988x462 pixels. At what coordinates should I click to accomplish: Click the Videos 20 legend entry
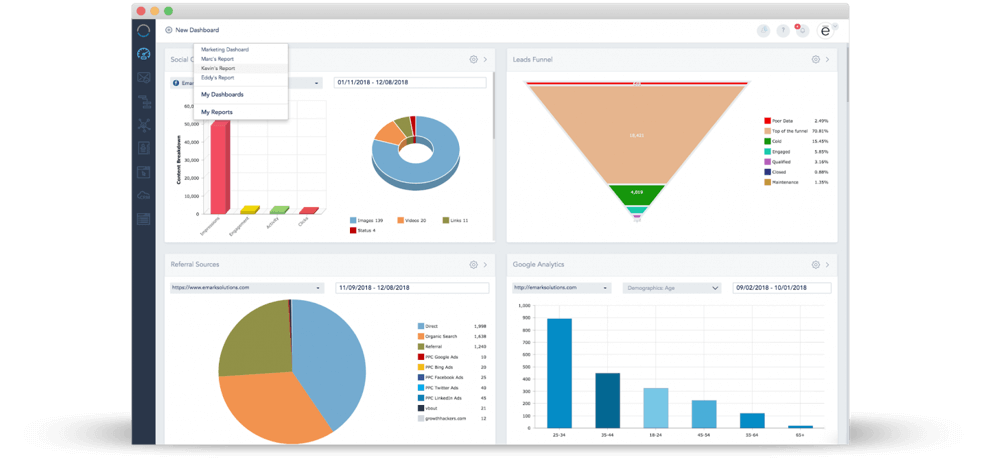point(413,221)
